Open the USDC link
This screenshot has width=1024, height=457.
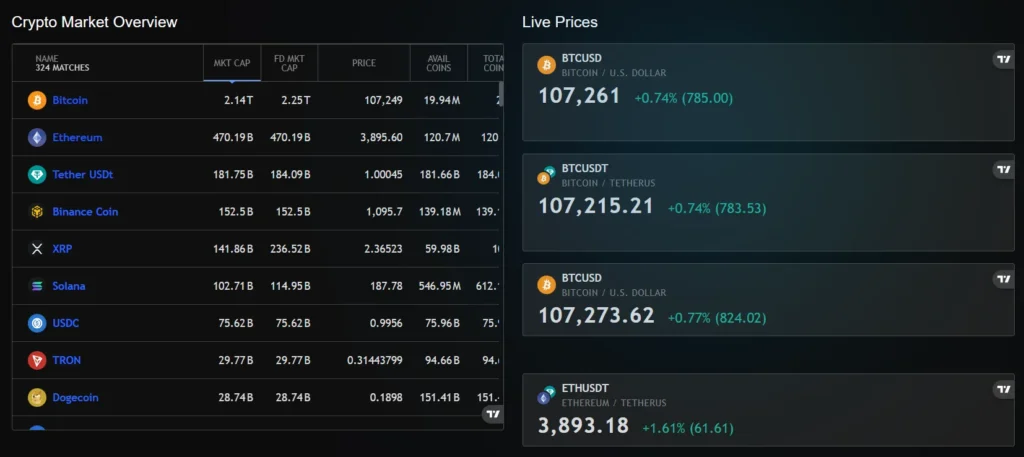click(x=66, y=323)
